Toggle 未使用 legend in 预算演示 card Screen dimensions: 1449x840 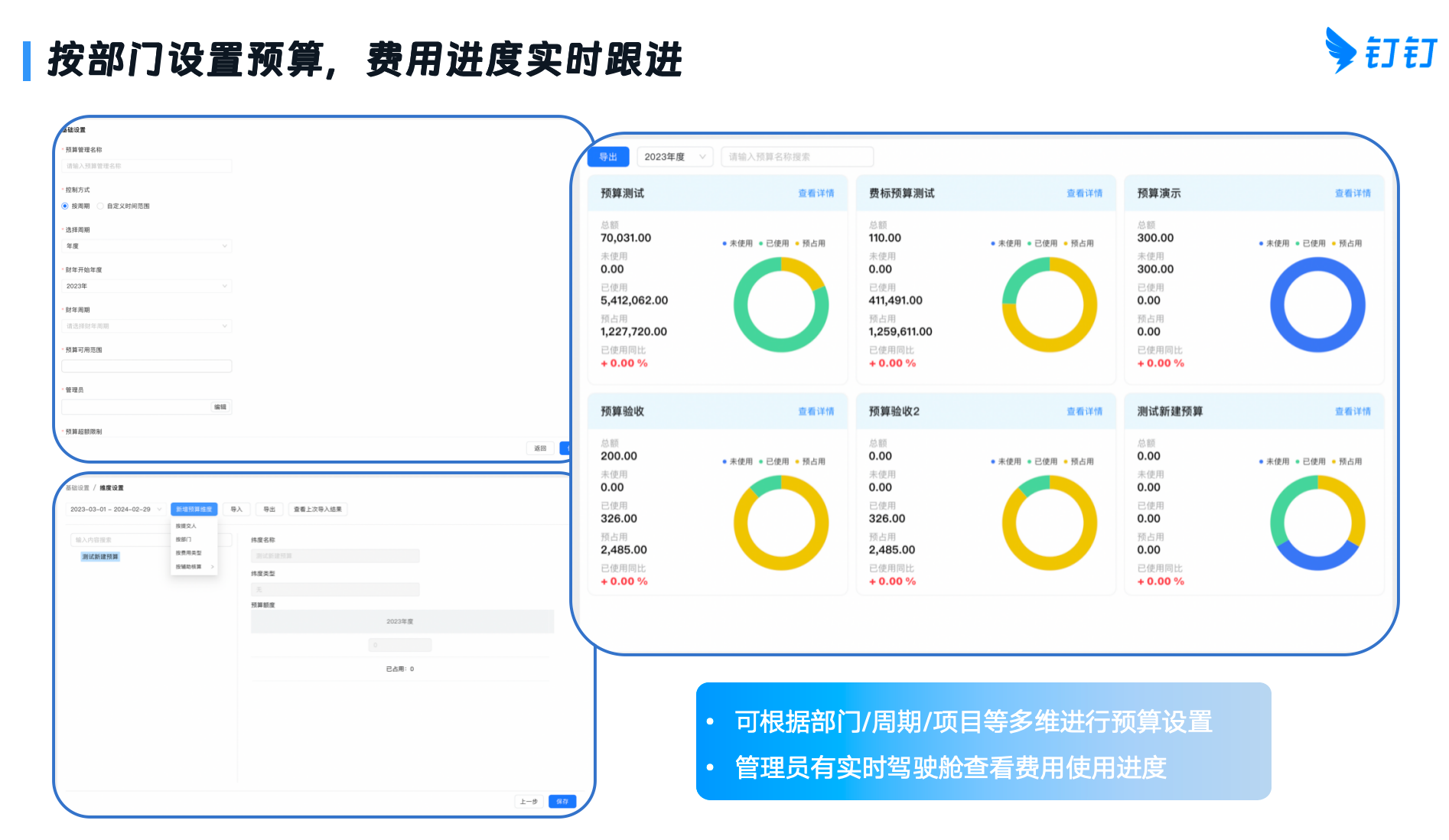[1274, 243]
